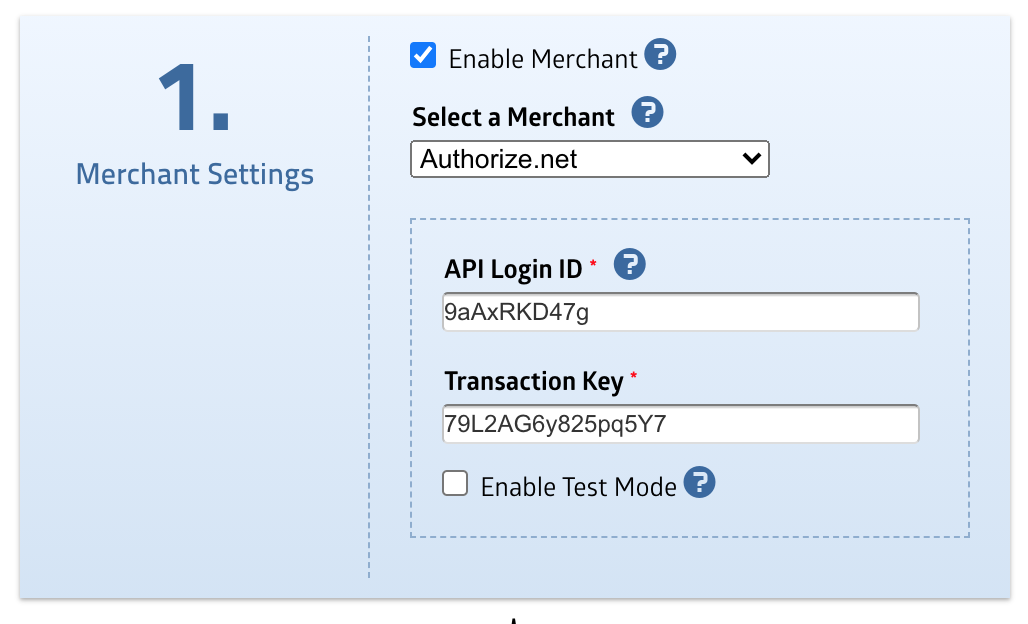Click the API Login ID label
The image size is (1028, 624).
pyautogui.click(x=513, y=269)
